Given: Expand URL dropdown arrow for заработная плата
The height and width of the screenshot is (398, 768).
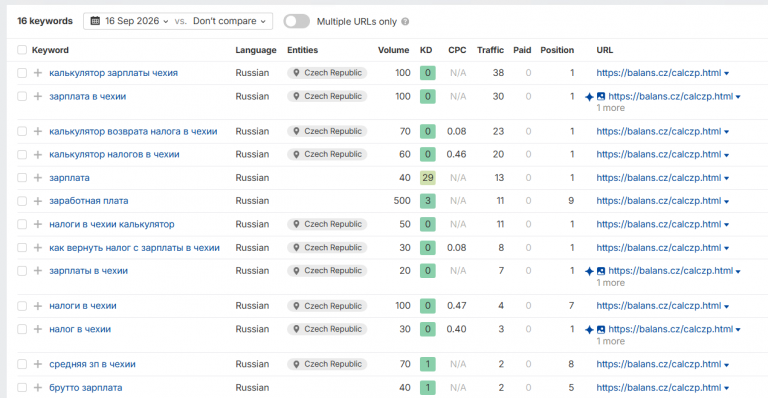Looking at the screenshot, I should (x=726, y=202).
